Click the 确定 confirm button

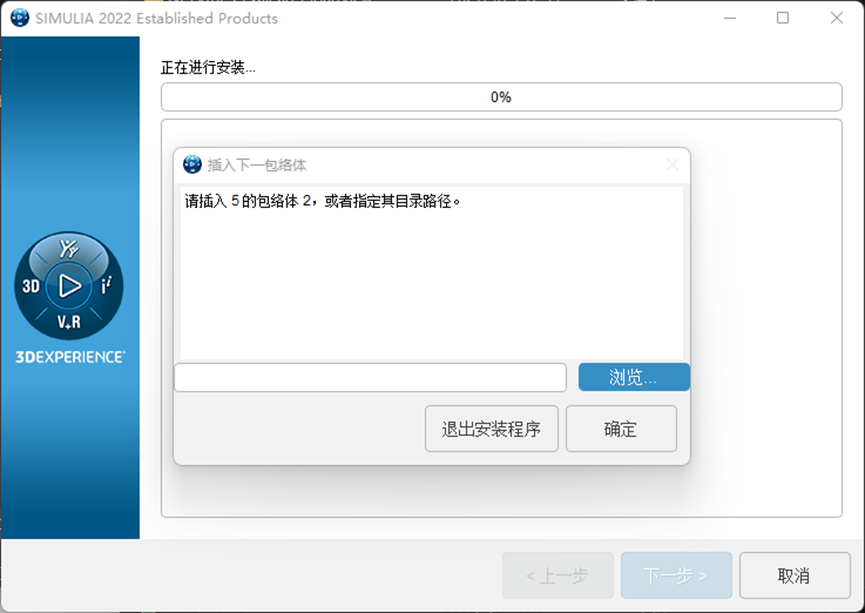[621, 429]
